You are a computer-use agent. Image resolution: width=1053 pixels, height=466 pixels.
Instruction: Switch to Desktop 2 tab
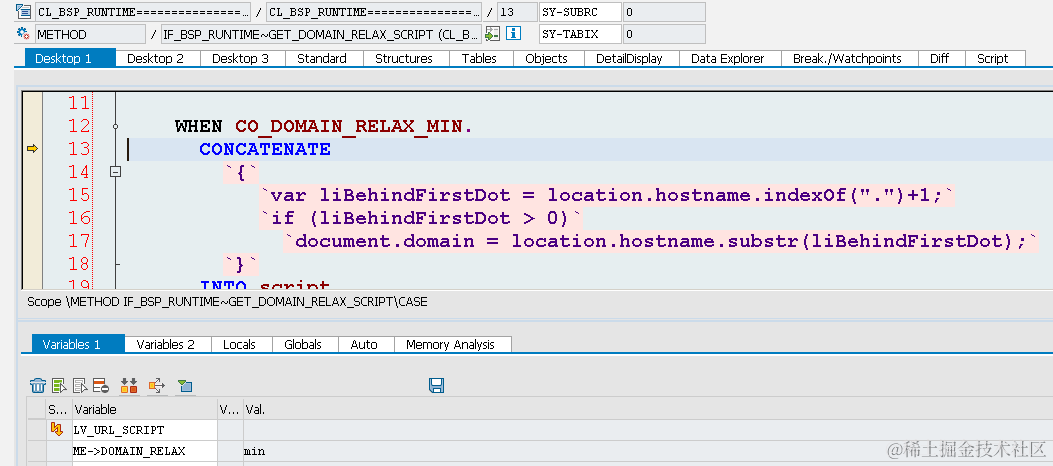point(158,58)
